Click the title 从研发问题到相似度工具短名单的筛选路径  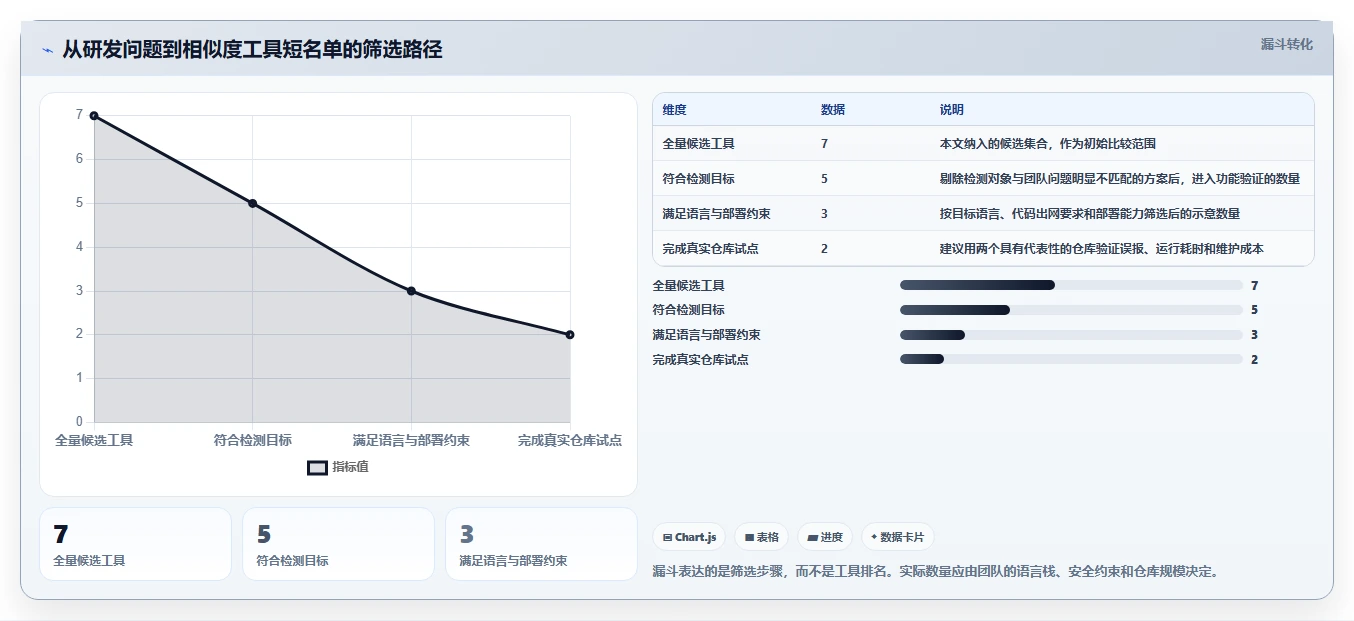coord(252,49)
